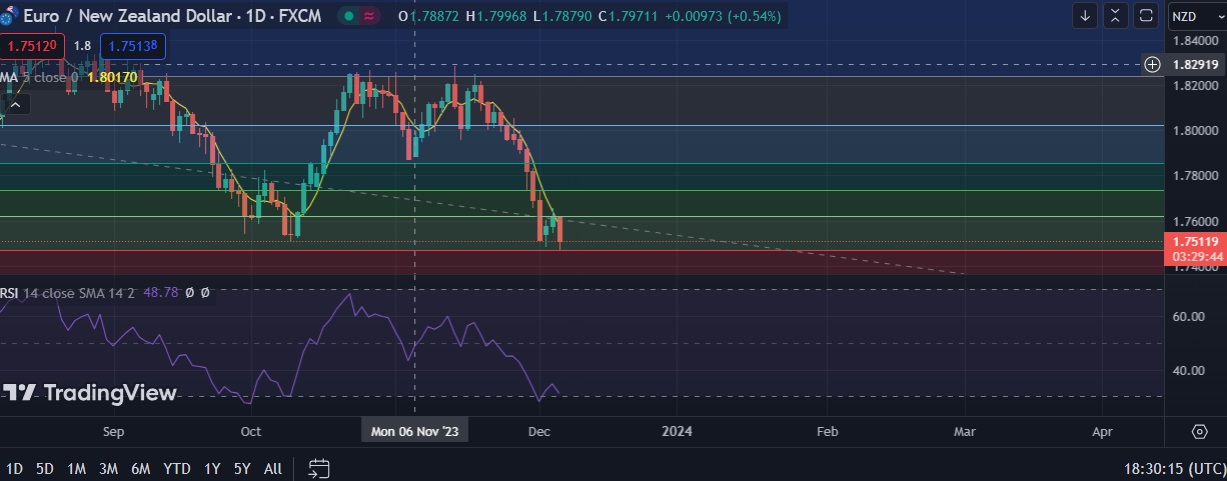Click the Oct label on time axis
The height and width of the screenshot is (481, 1227).
coord(251,431)
